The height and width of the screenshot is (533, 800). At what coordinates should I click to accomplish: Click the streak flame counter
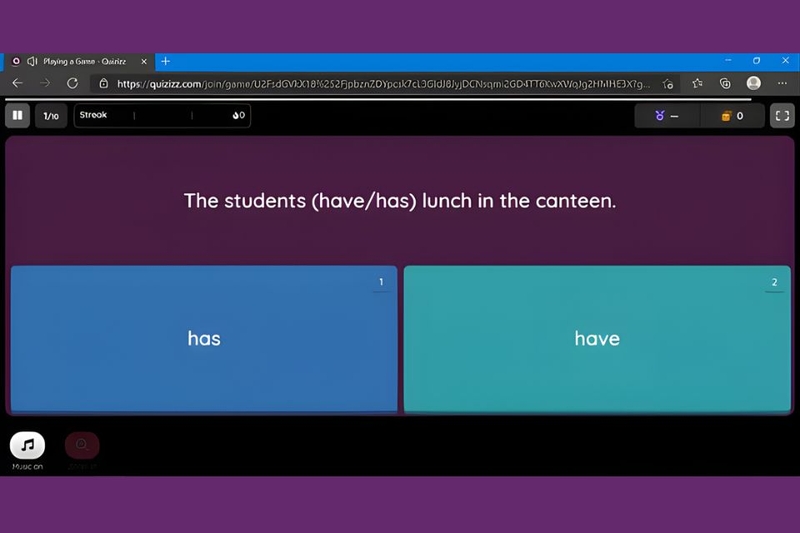pyautogui.click(x=238, y=115)
